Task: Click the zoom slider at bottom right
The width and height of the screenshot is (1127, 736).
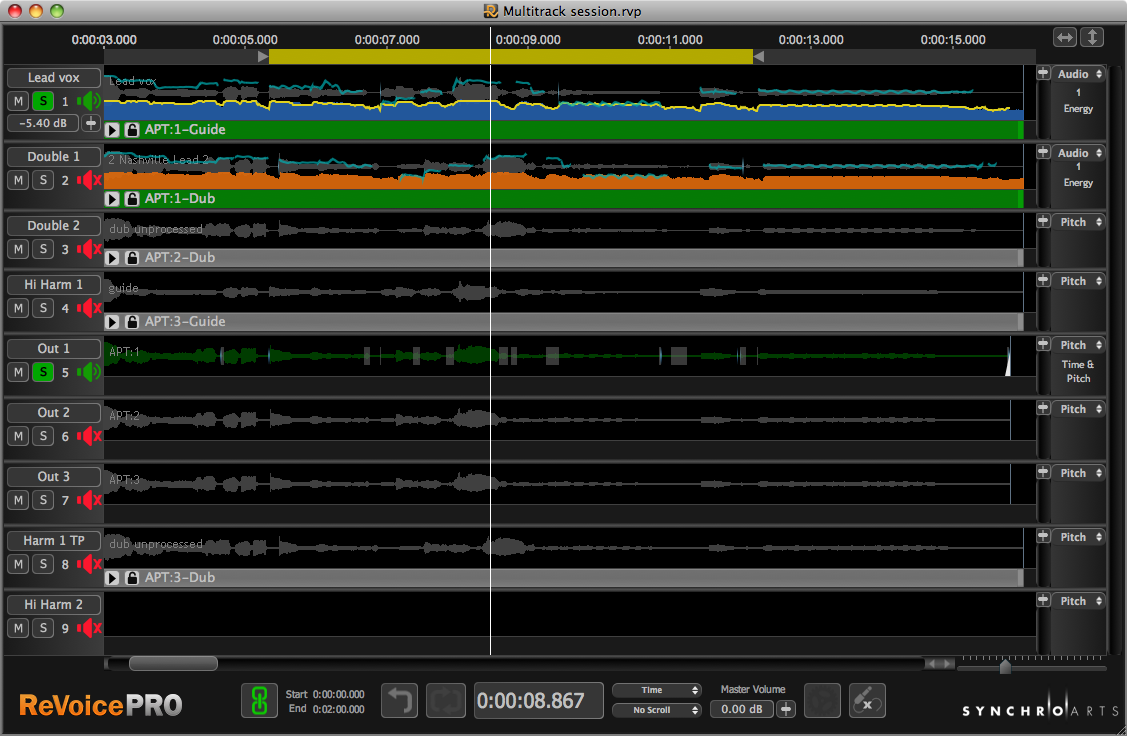Action: click(x=1005, y=667)
